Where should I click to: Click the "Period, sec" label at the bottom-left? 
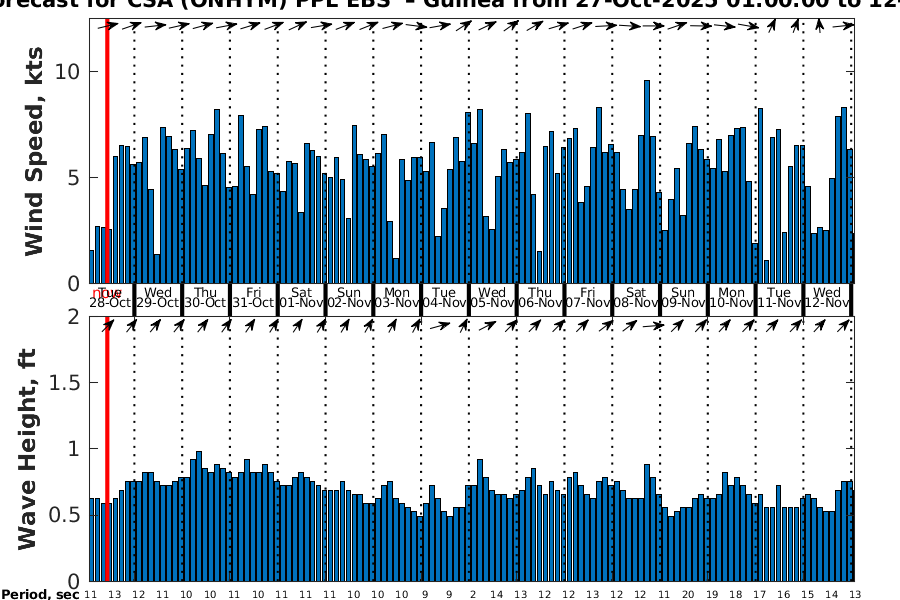[x=40, y=594]
